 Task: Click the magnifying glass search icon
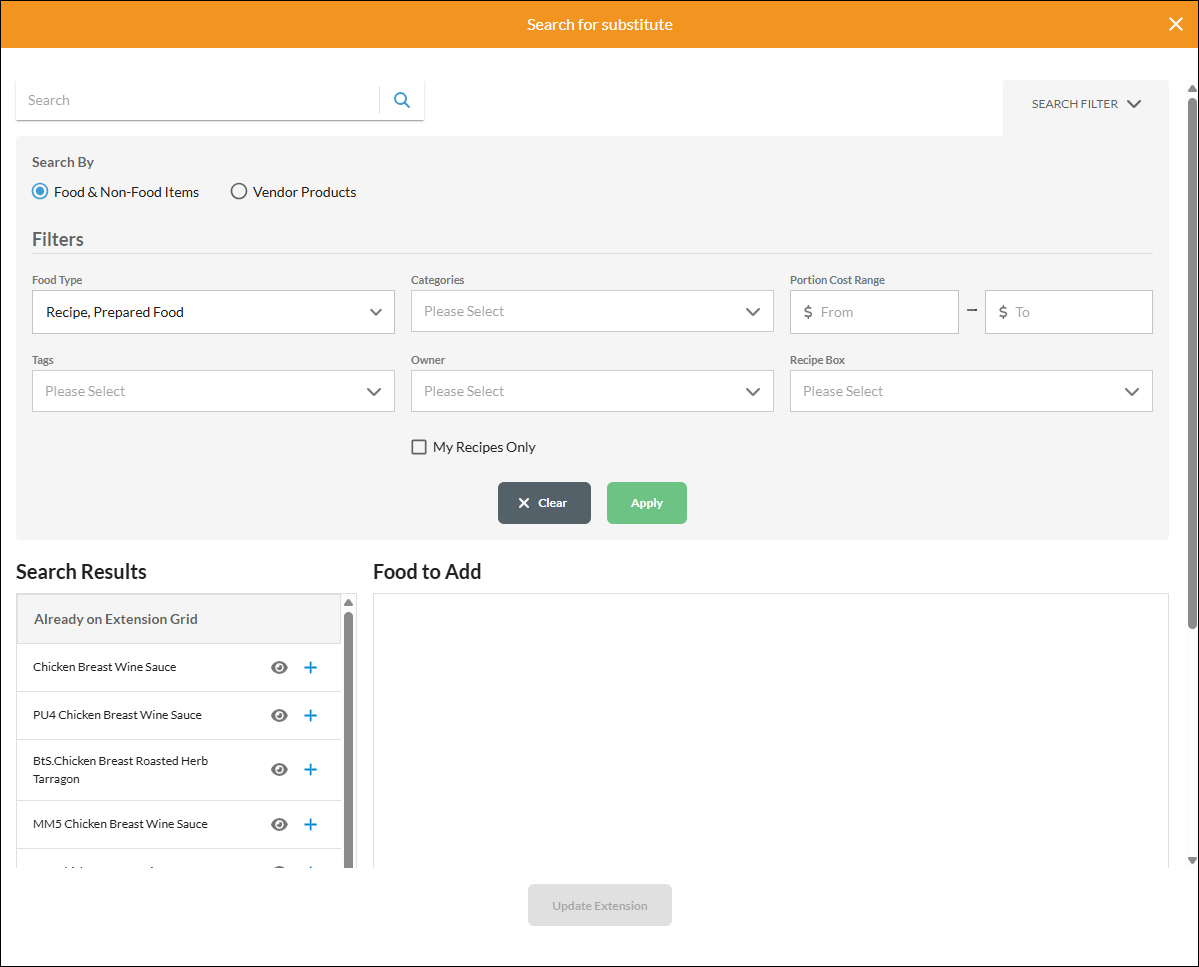coord(401,100)
